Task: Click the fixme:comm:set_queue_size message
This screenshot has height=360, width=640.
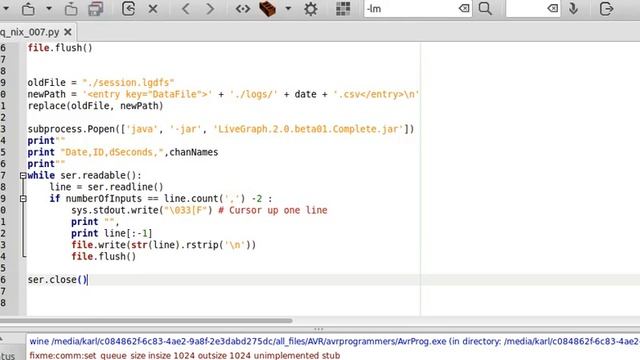Action: pos(184,356)
